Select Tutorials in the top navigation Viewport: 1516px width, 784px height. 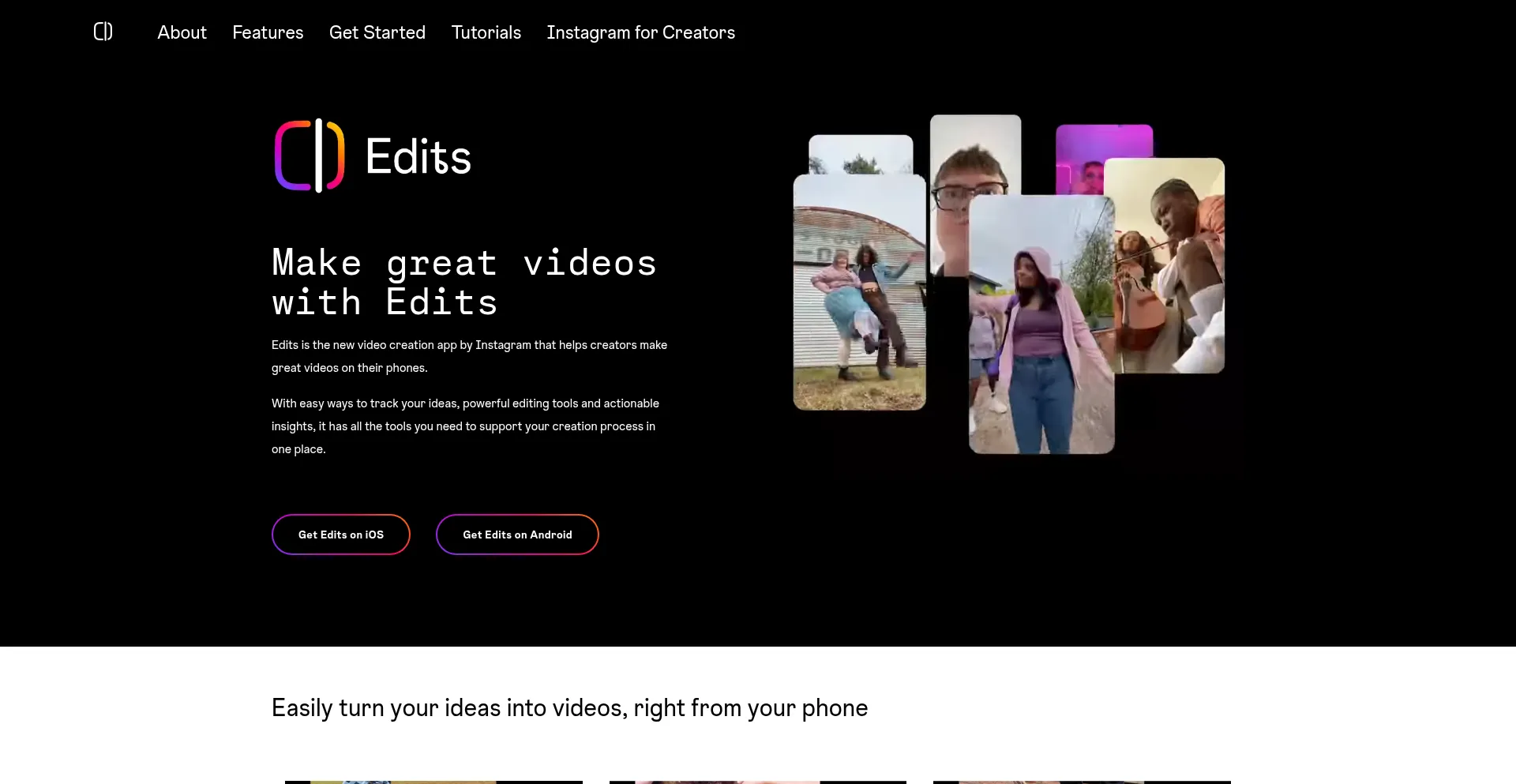pyautogui.click(x=486, y=32)
